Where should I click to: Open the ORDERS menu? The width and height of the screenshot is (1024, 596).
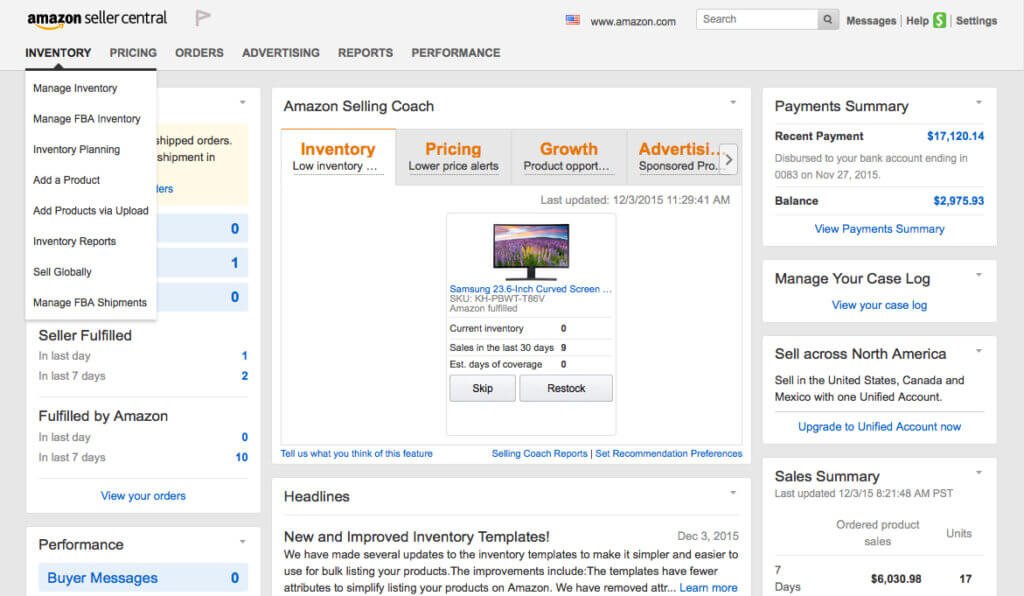tap(199, 53)
